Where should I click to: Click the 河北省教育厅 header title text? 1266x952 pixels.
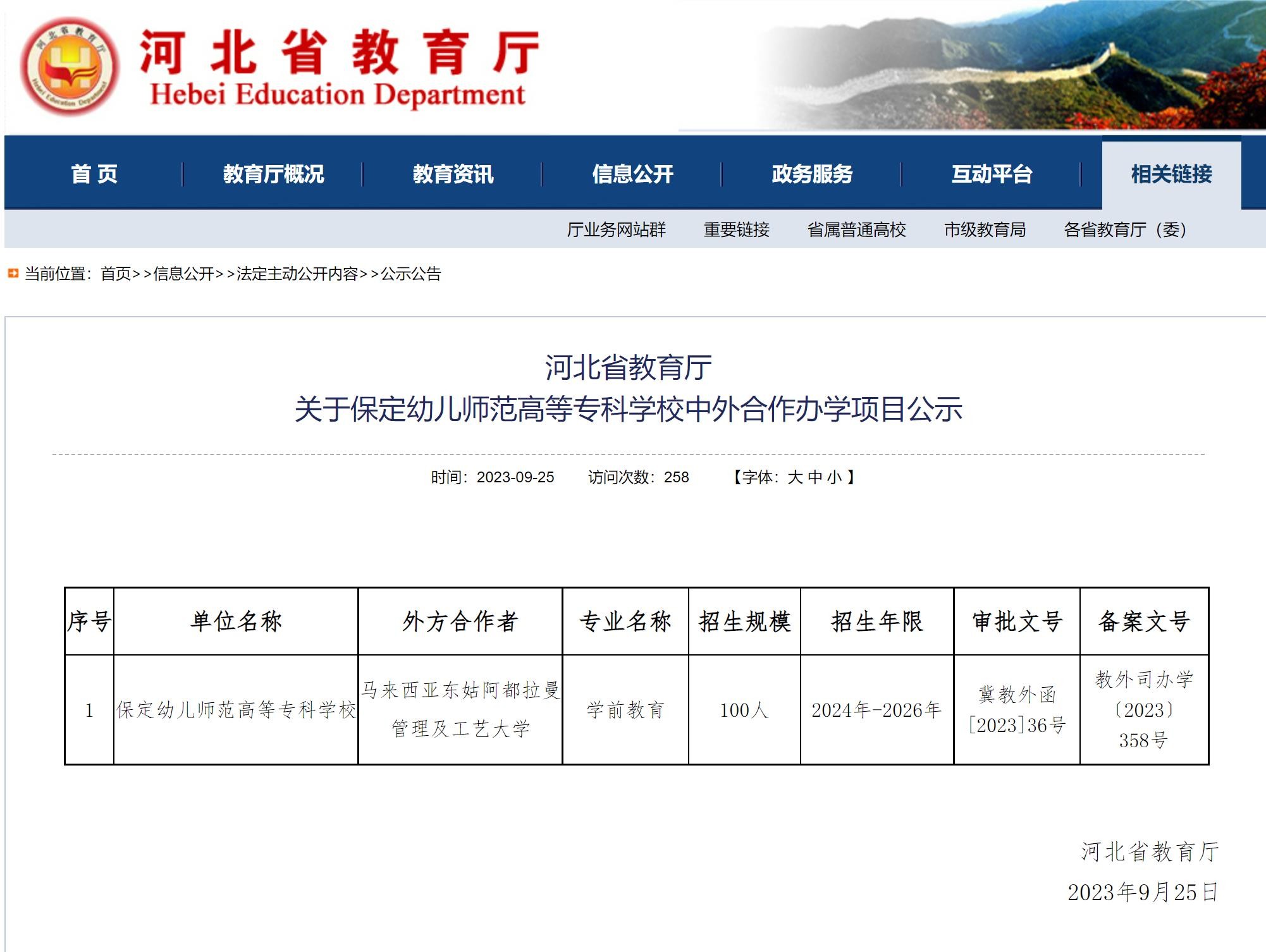pyautogui.click(x=339, y=52)
